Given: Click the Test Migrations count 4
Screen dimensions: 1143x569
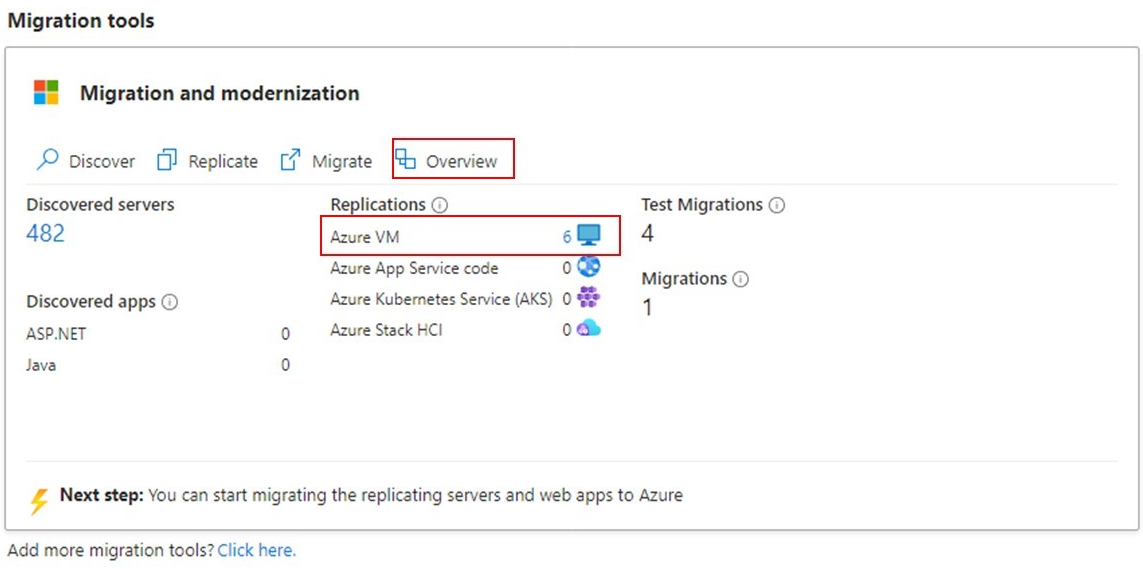Looking at the screenshot, I should pyautogui.click(x=648, y=234).
